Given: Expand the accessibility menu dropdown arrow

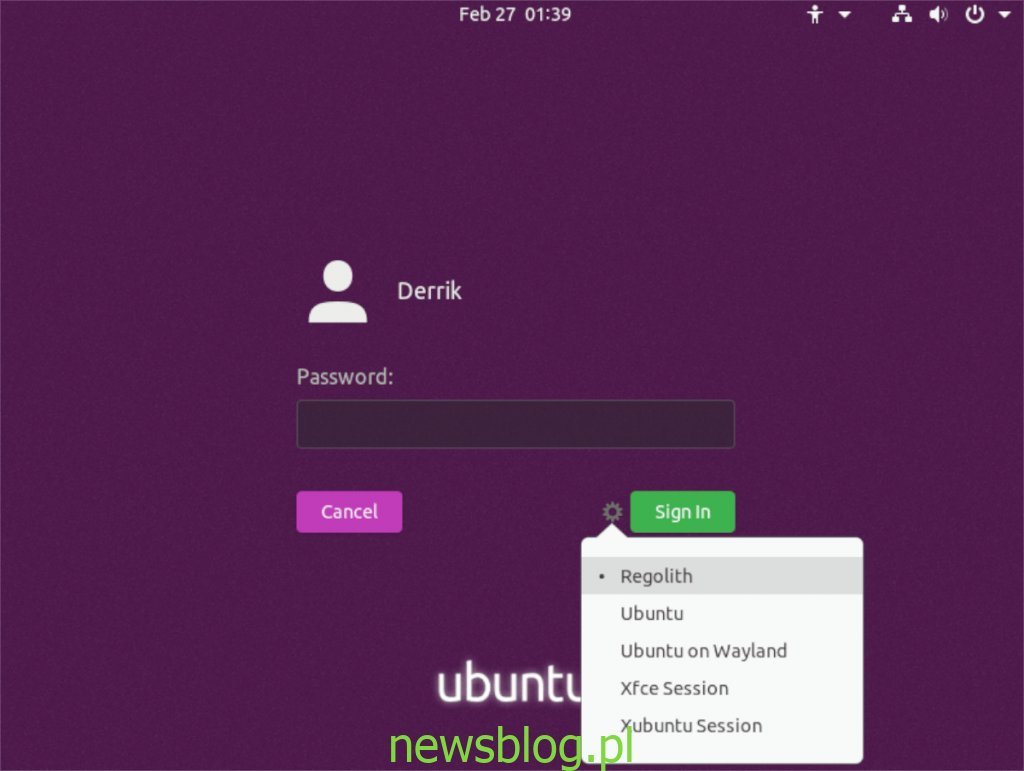Looking at the screenshot, I should 844,14.
